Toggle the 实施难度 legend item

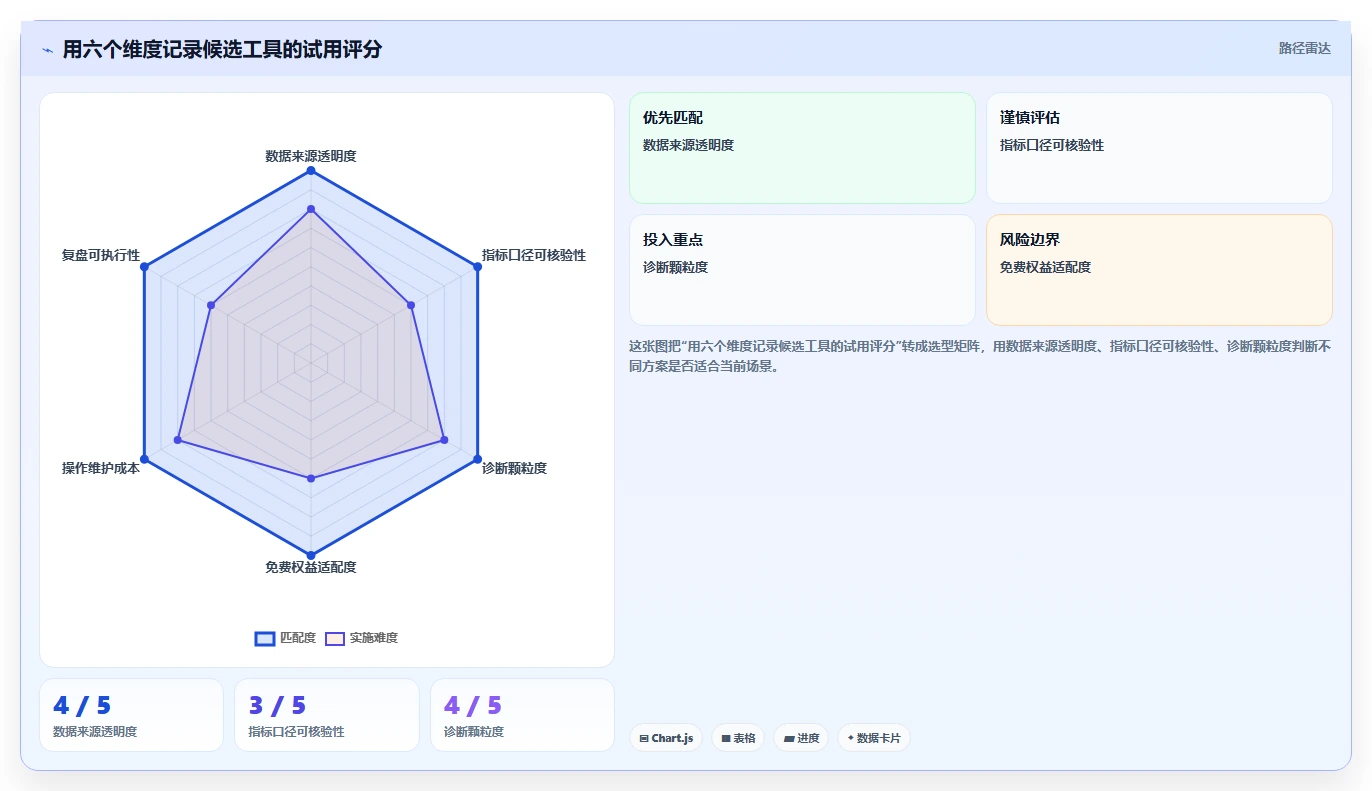click(x=361, y=638)
